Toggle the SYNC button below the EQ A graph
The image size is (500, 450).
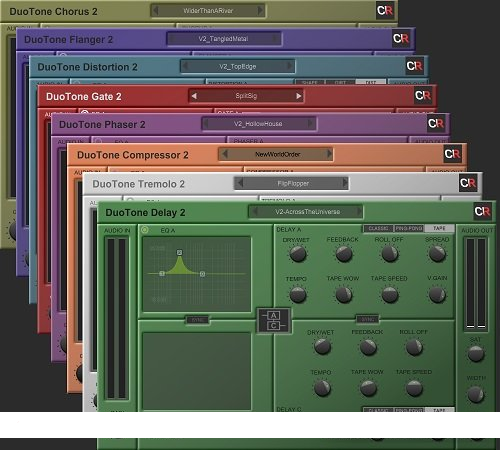(x=197, y=320)
